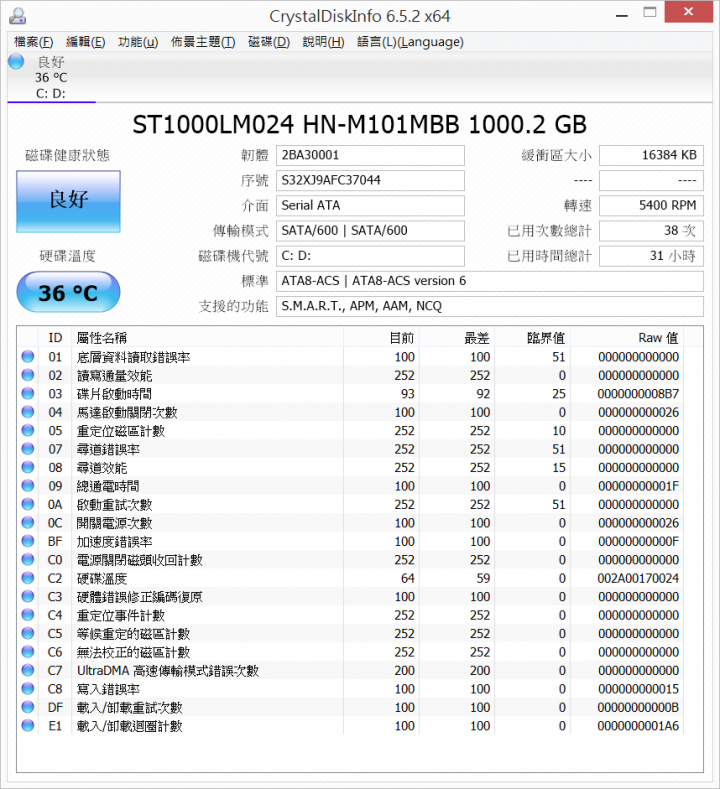The width and height of the screenshot is (720, 789).
Task: Click the 36 °C temperature button
Action: pyautogui.click(x=68, y=292)
